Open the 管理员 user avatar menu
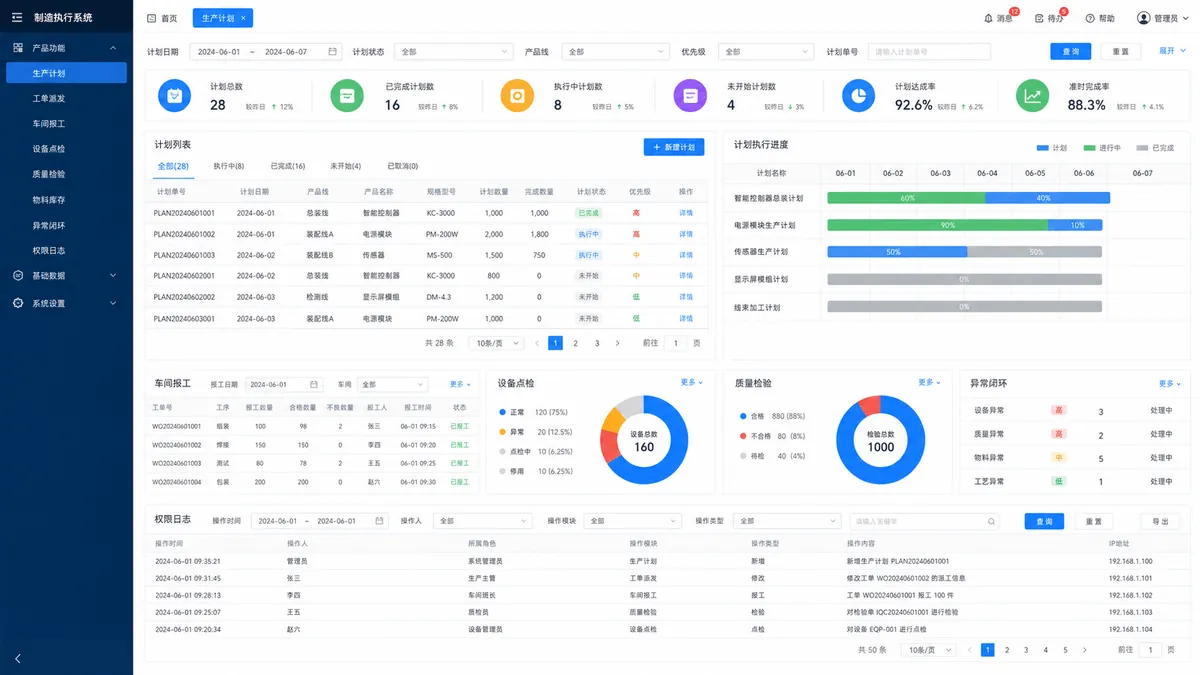Image resolution: width=1200 pixels, height=675 pixels. coord(1144,18)
